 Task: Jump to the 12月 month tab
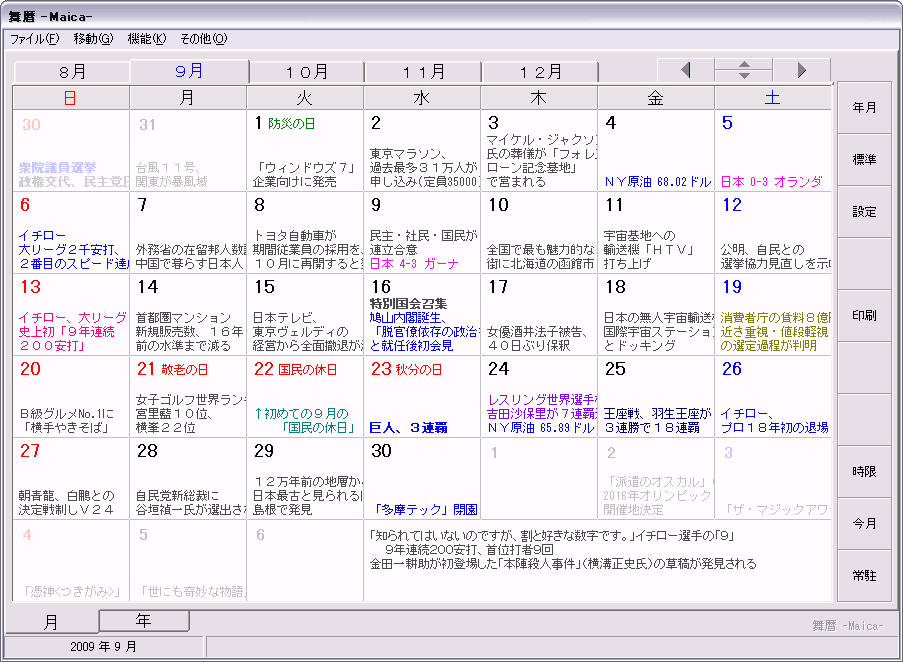540,72
